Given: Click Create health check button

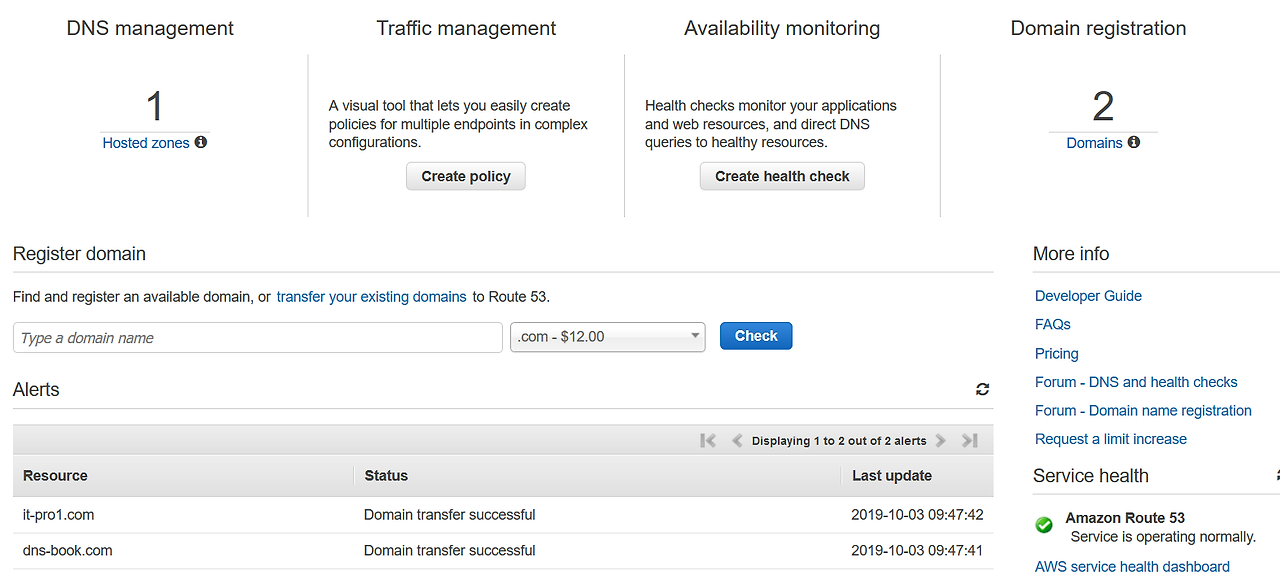Looking at the screenshot, I should tap(782, 176).
